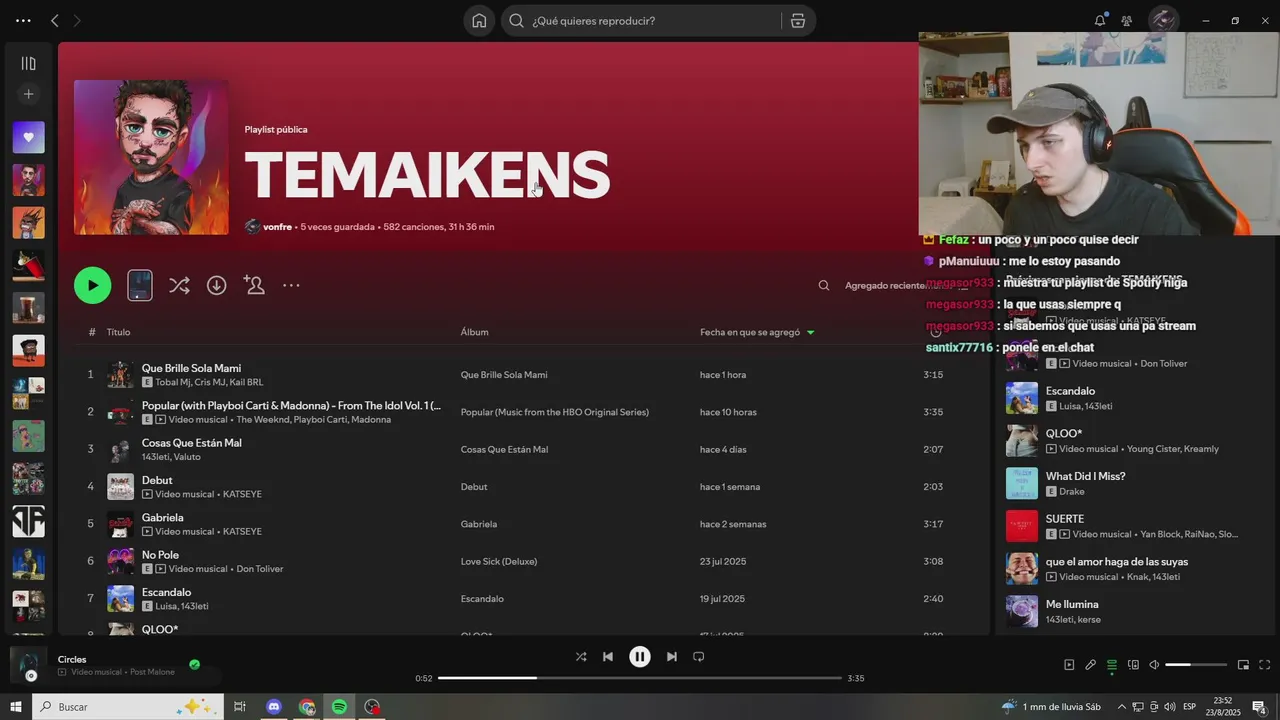The image size is (1280, 720).
Task: Toggle the Now Playing view icon
Action: [x=1069, y=665]
